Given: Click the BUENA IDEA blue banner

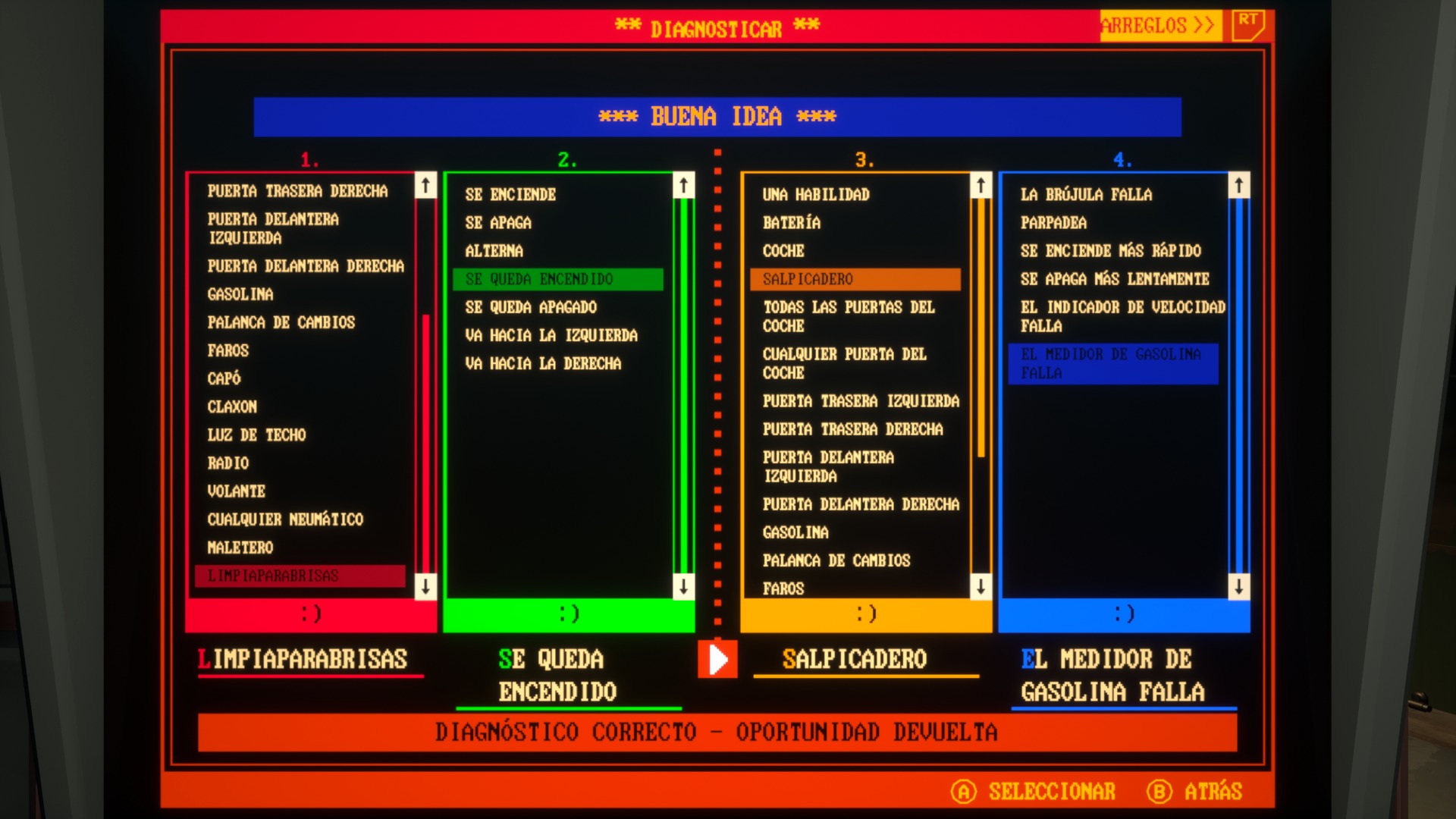Looking at the screenshot, I should pyautogui.click(x=717, y=117).
